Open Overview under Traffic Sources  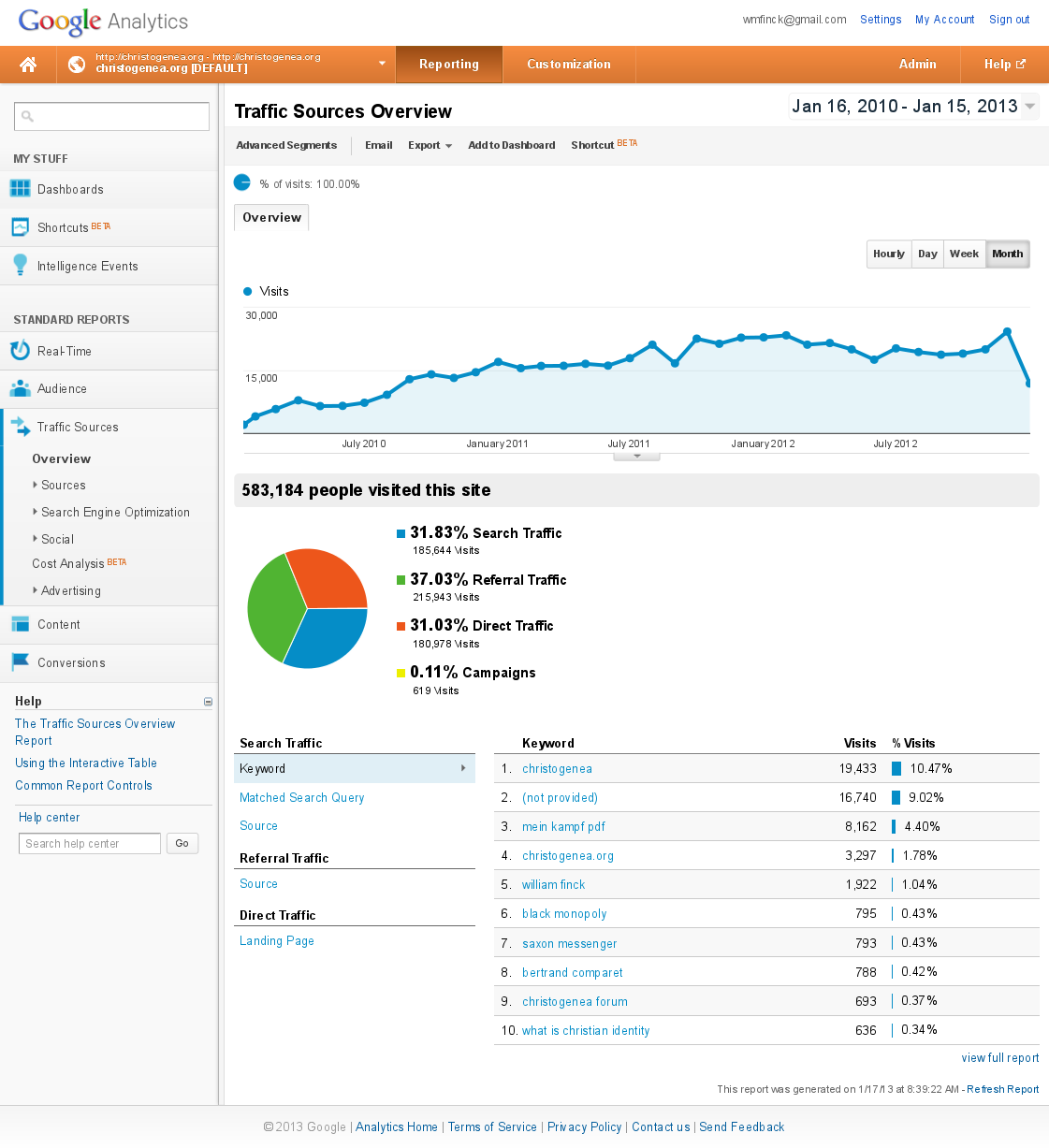point(62,459)
